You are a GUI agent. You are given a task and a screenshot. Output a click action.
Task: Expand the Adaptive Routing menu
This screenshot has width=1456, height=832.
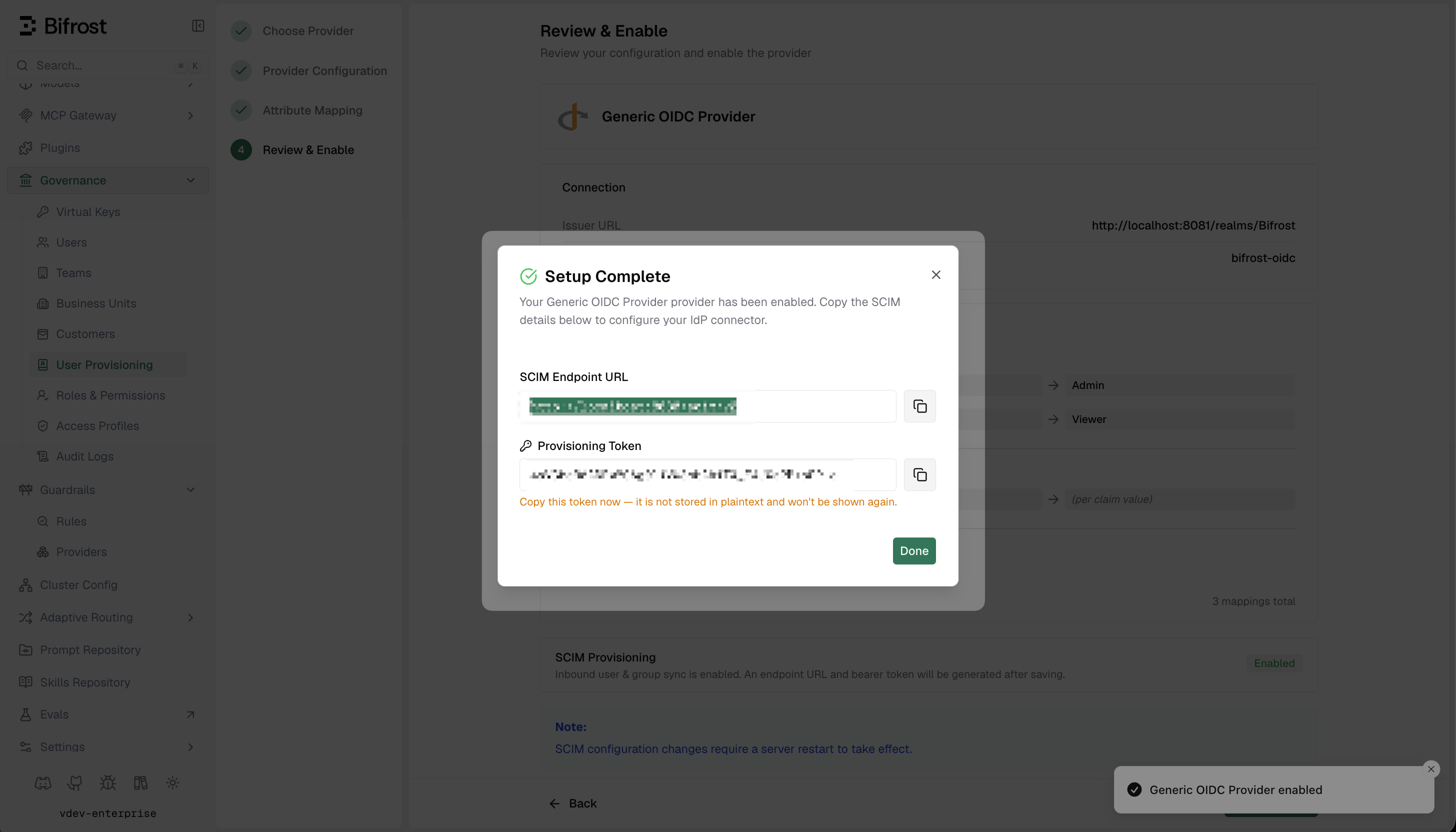click(107, 617)
